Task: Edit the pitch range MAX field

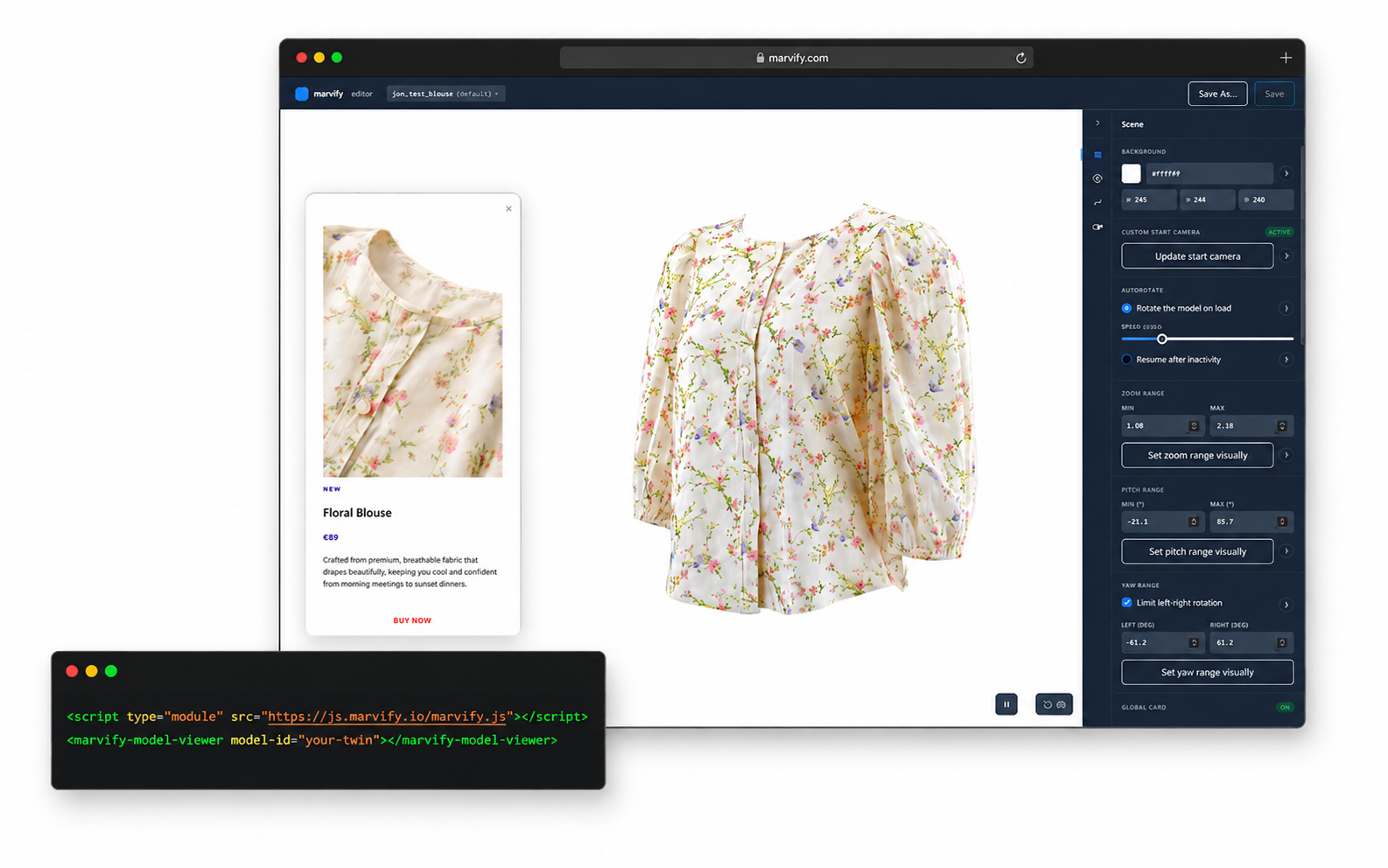Action: pyautogui.click(x=1250, y=521)
